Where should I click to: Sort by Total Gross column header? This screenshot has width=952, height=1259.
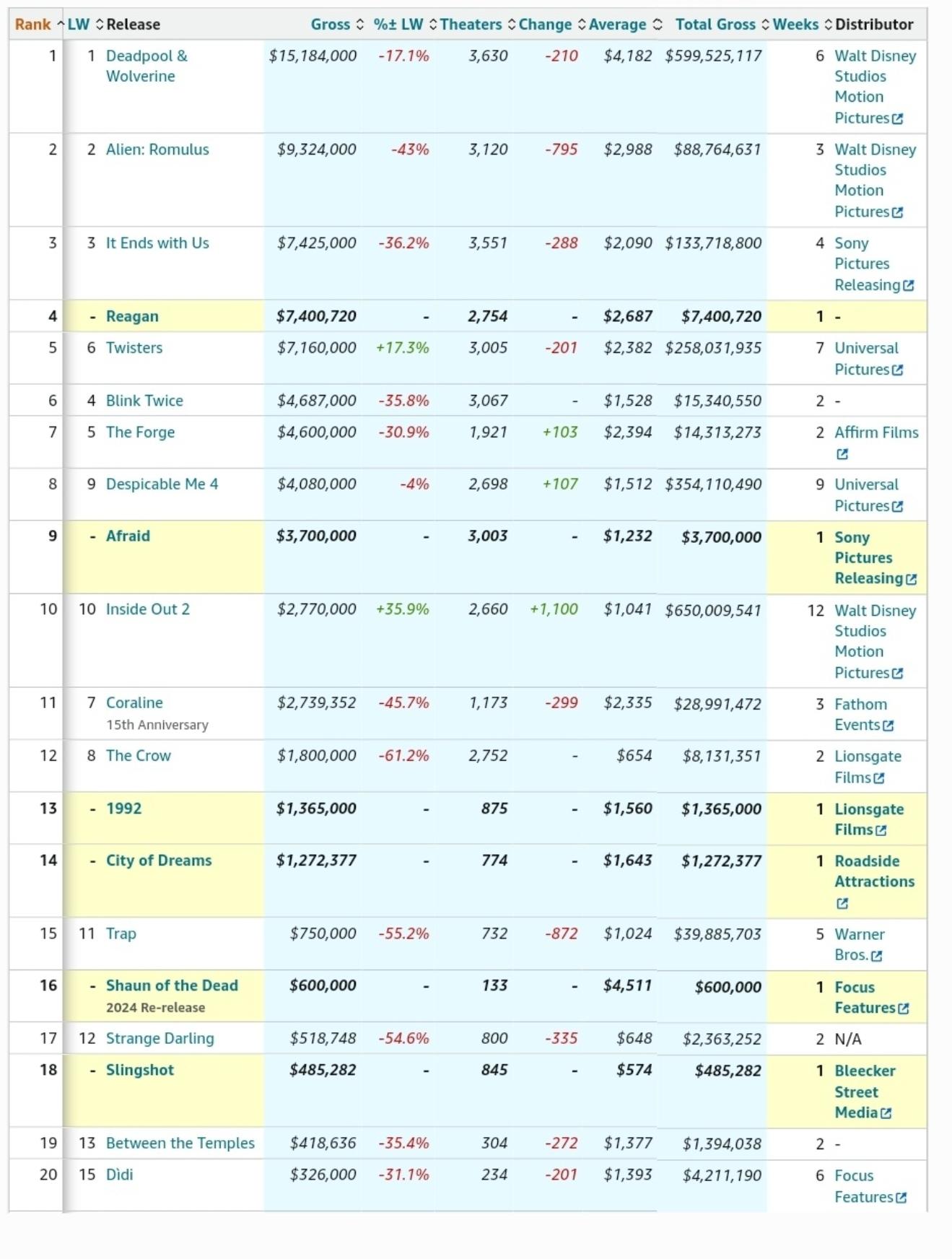coord(722,25)
